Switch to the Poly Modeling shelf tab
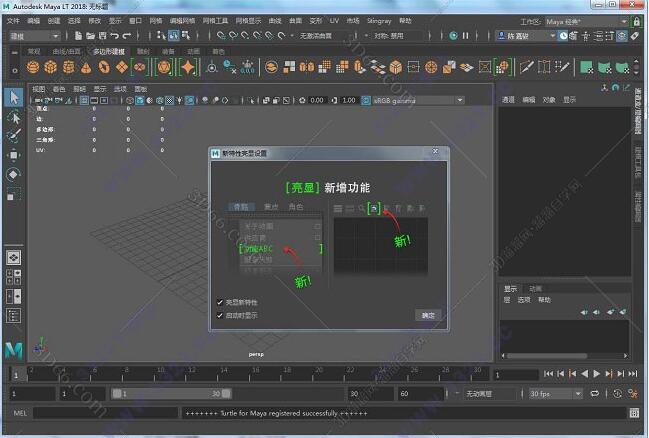The height and width of the screenshot is (438, 649). (109, 51)
